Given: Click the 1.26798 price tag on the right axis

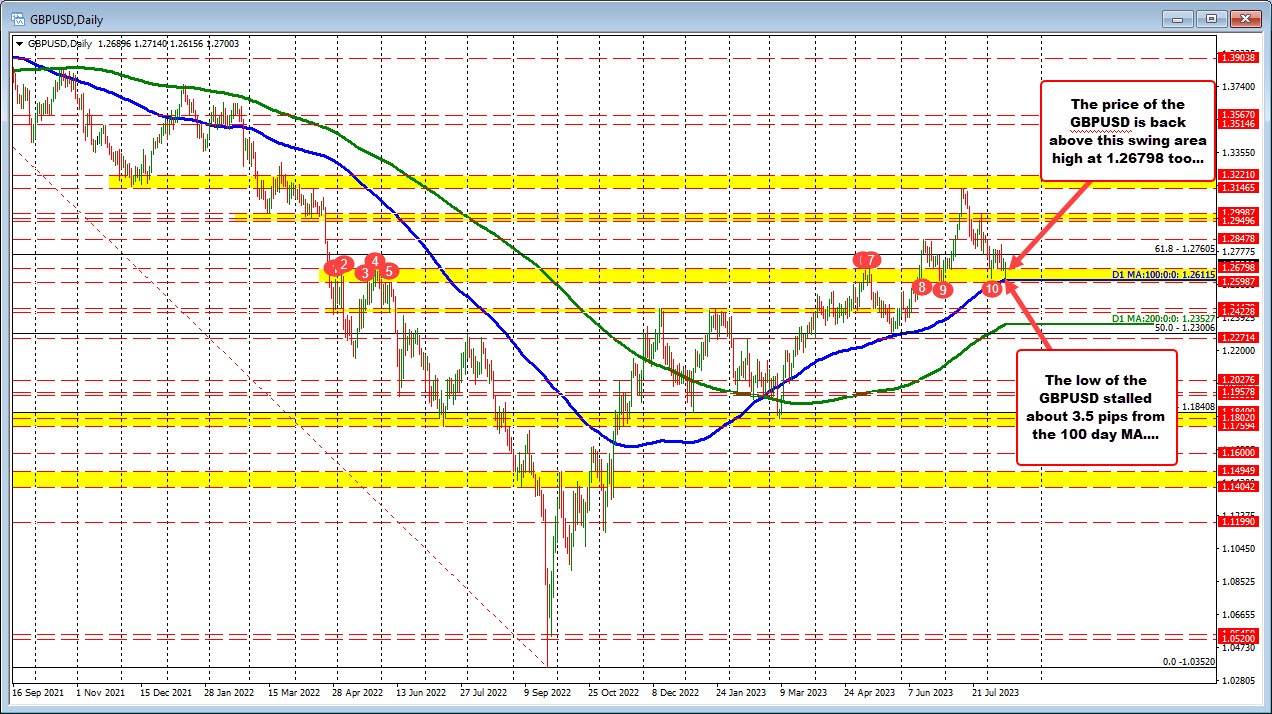Looking at the screenshot, I should point(1240,267).
